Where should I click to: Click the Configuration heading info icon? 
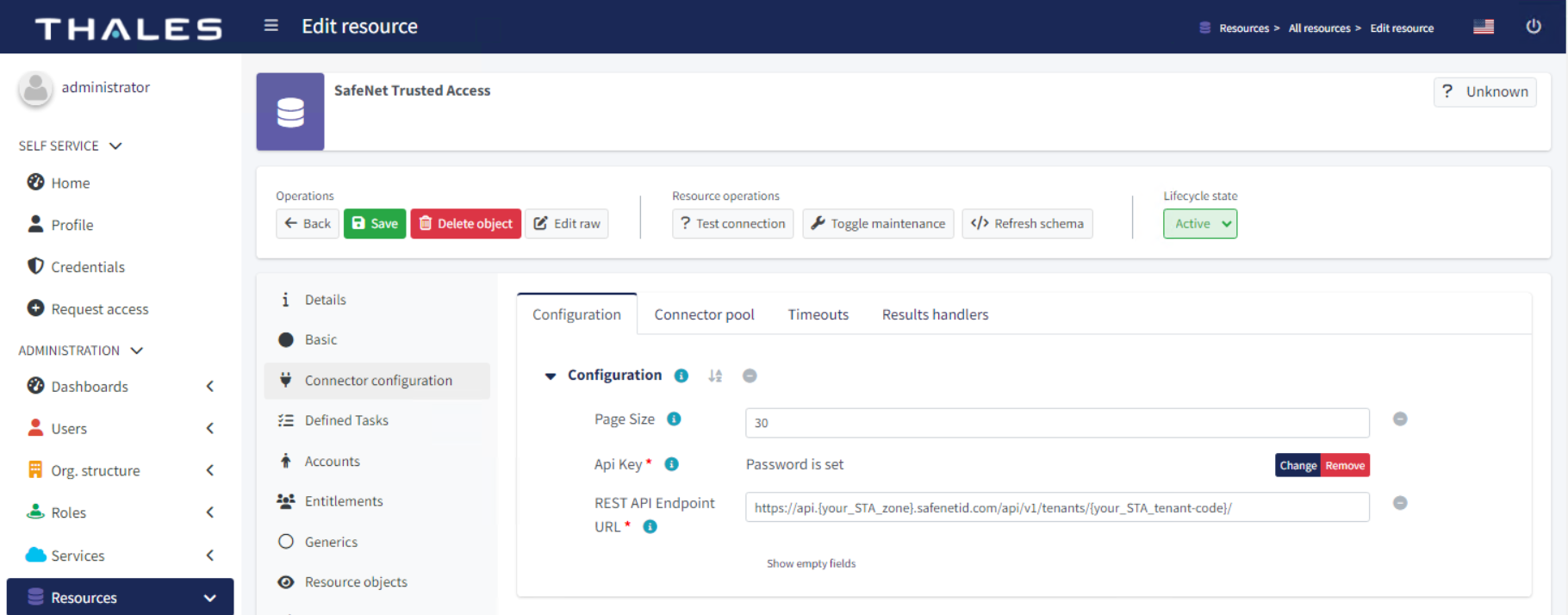(x=681, y=376)
